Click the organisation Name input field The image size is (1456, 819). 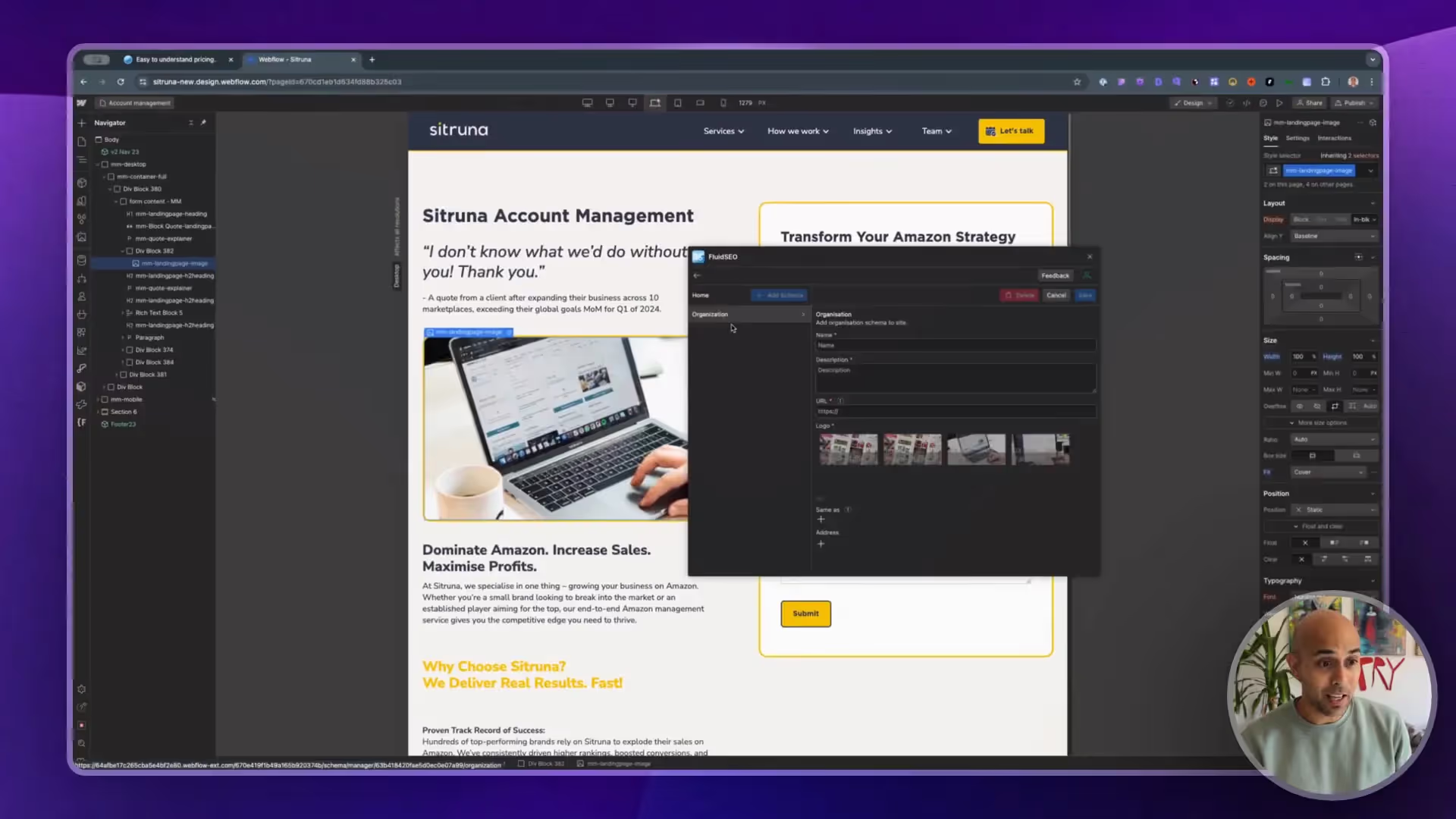point(955,346)
